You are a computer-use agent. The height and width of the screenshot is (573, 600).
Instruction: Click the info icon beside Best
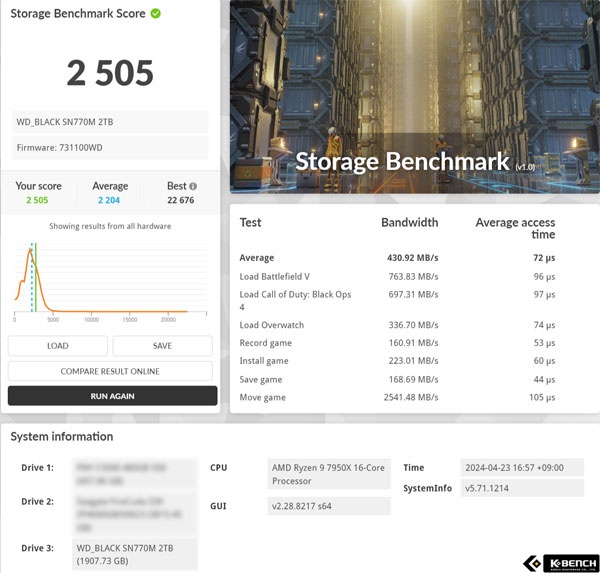pyautogui.click(x=193, y=186)
